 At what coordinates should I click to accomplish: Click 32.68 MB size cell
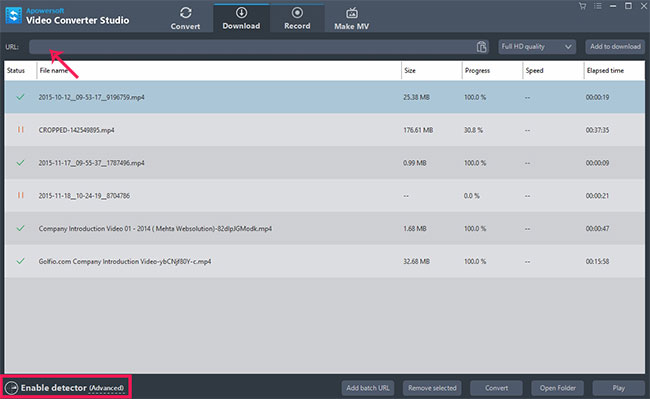click(416, 261)
